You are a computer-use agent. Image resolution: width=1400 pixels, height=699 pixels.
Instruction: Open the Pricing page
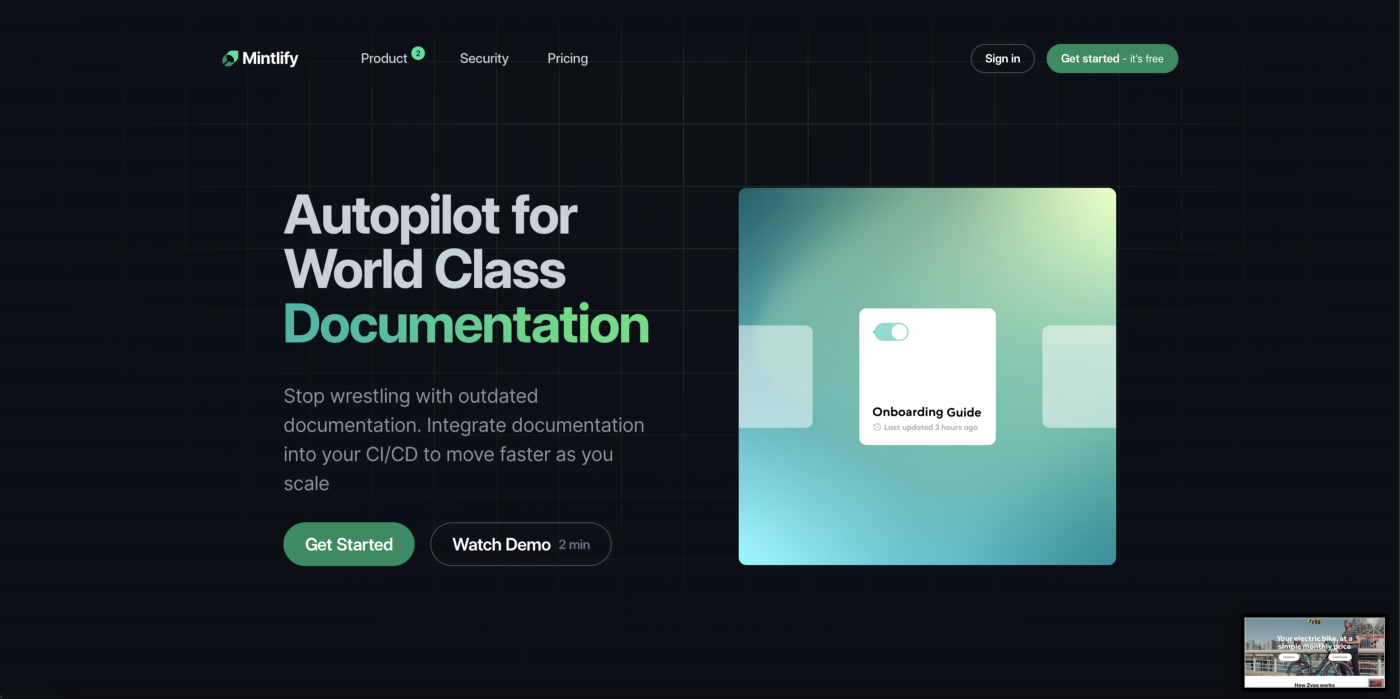point(567,59)
